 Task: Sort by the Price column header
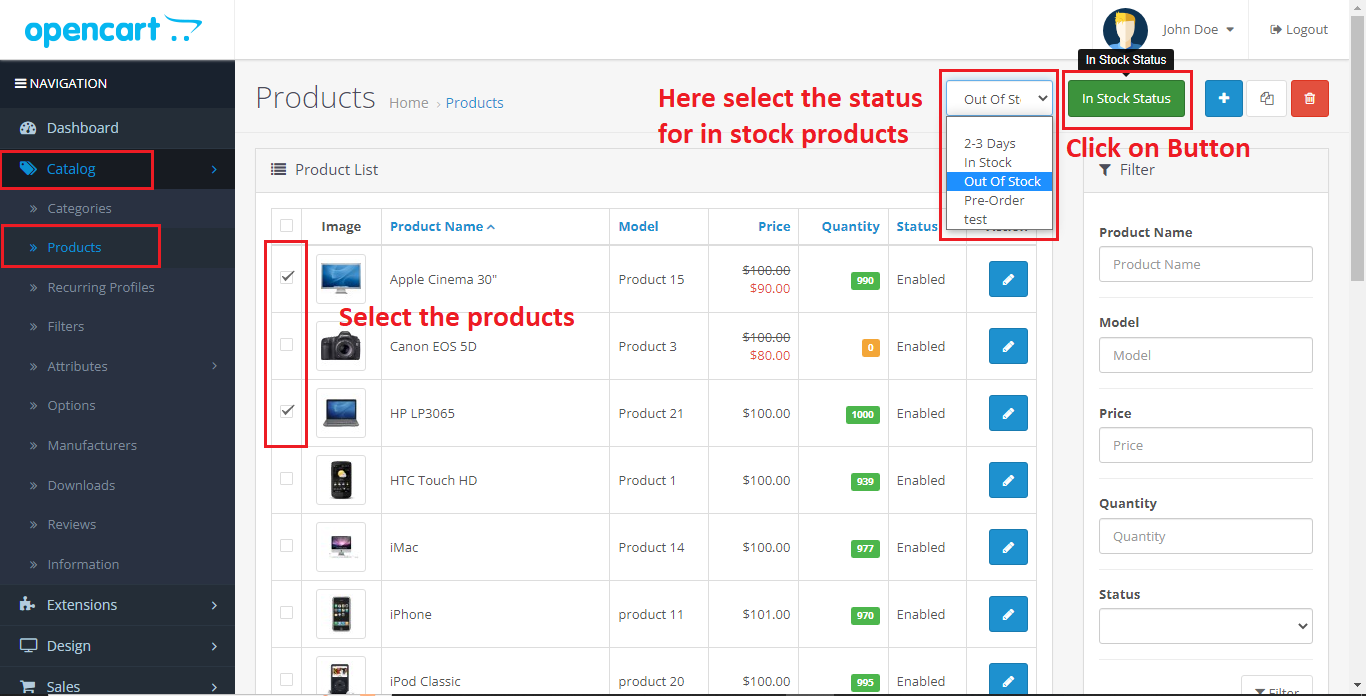774,227
